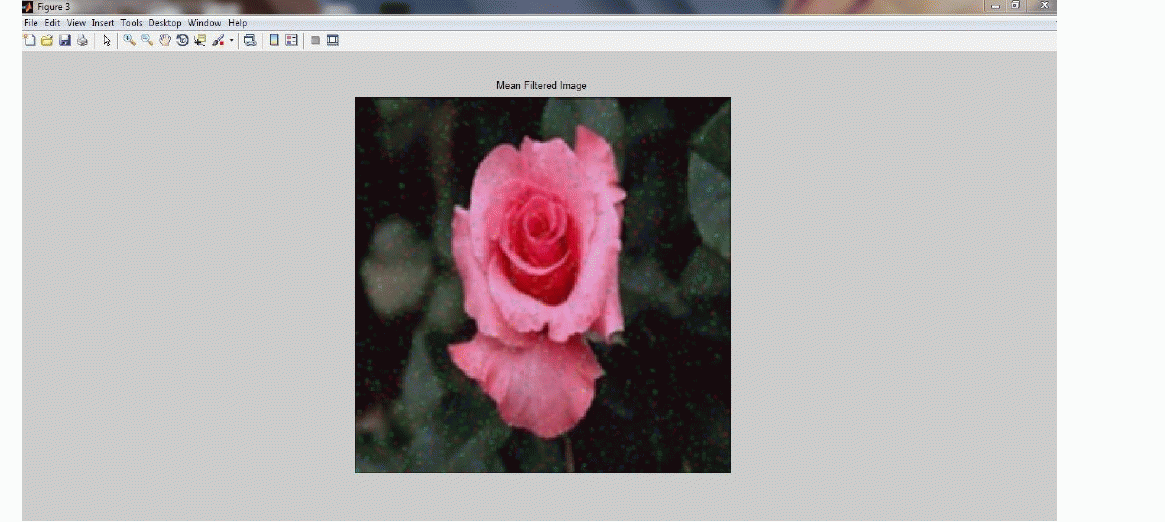Select the Edit Plot arrow tool
The height and width of the screenshot is (522, 1165).
point(107,41)
